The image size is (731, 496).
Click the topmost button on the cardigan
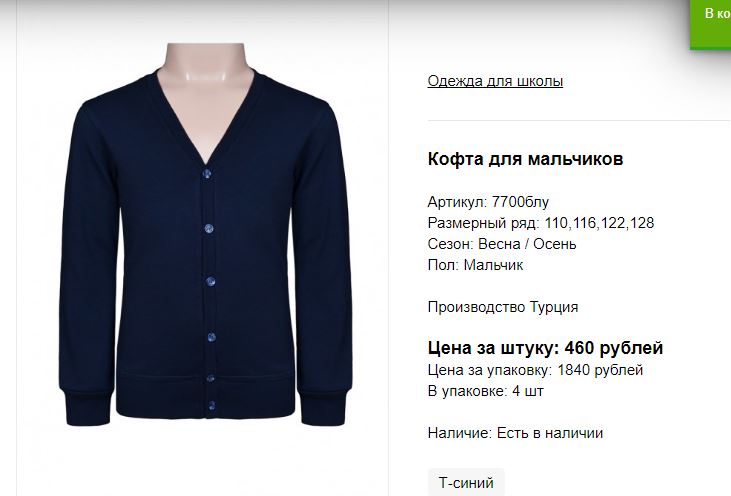coord(206,174)
